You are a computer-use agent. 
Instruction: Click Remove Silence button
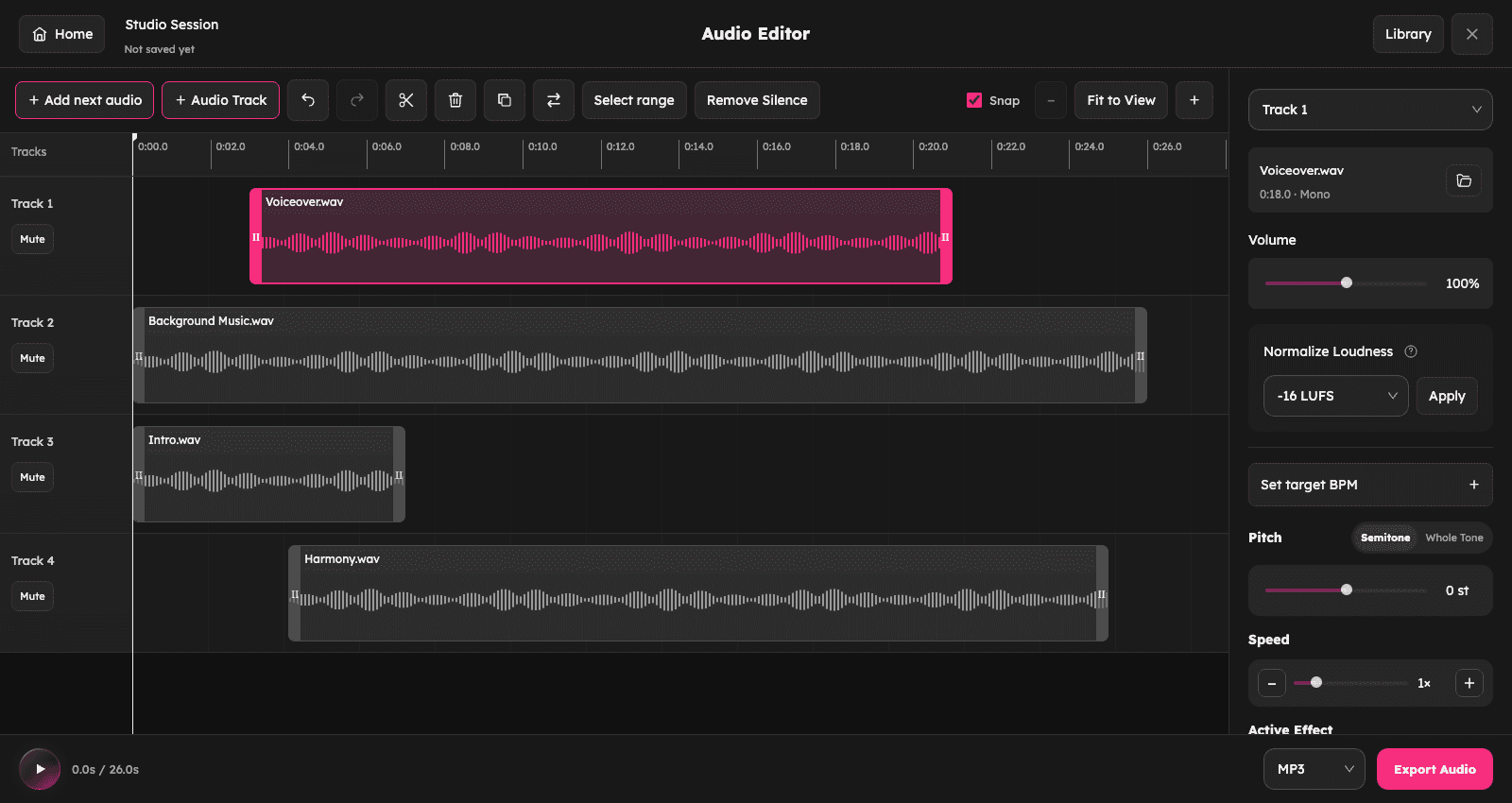pyautogui.click(x=757, y=100)
